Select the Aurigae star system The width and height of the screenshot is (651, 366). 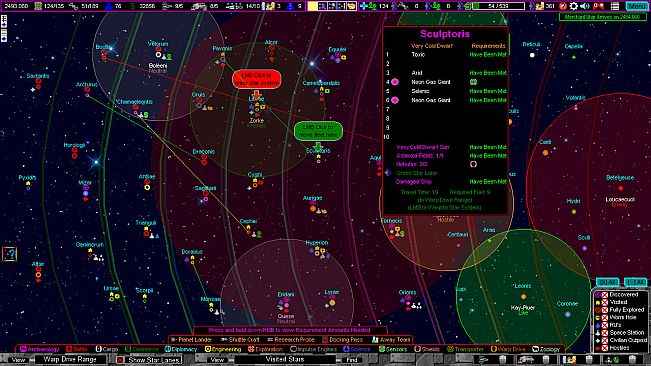pos(313,209)
